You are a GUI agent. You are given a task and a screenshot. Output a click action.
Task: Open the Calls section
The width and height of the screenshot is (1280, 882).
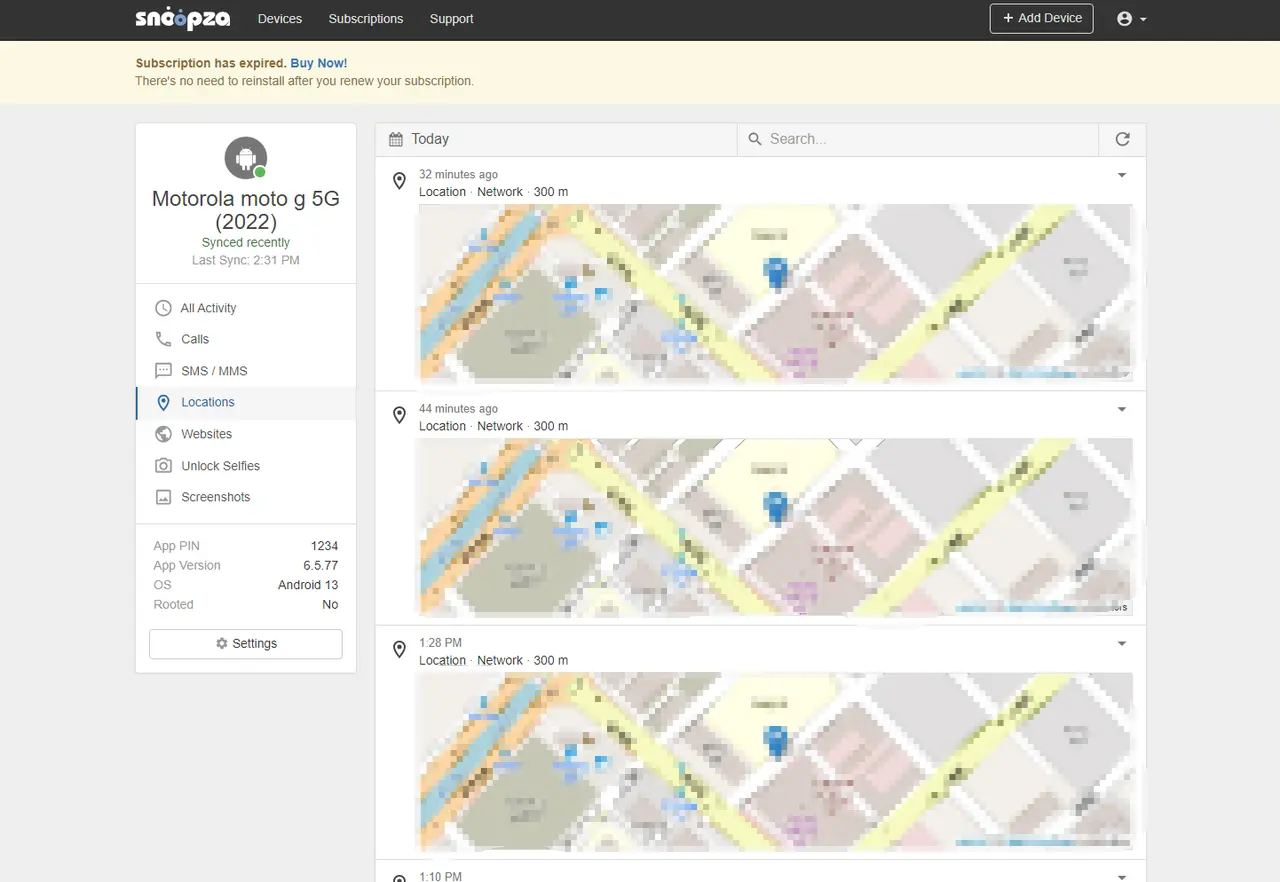(x=246, y=339)
